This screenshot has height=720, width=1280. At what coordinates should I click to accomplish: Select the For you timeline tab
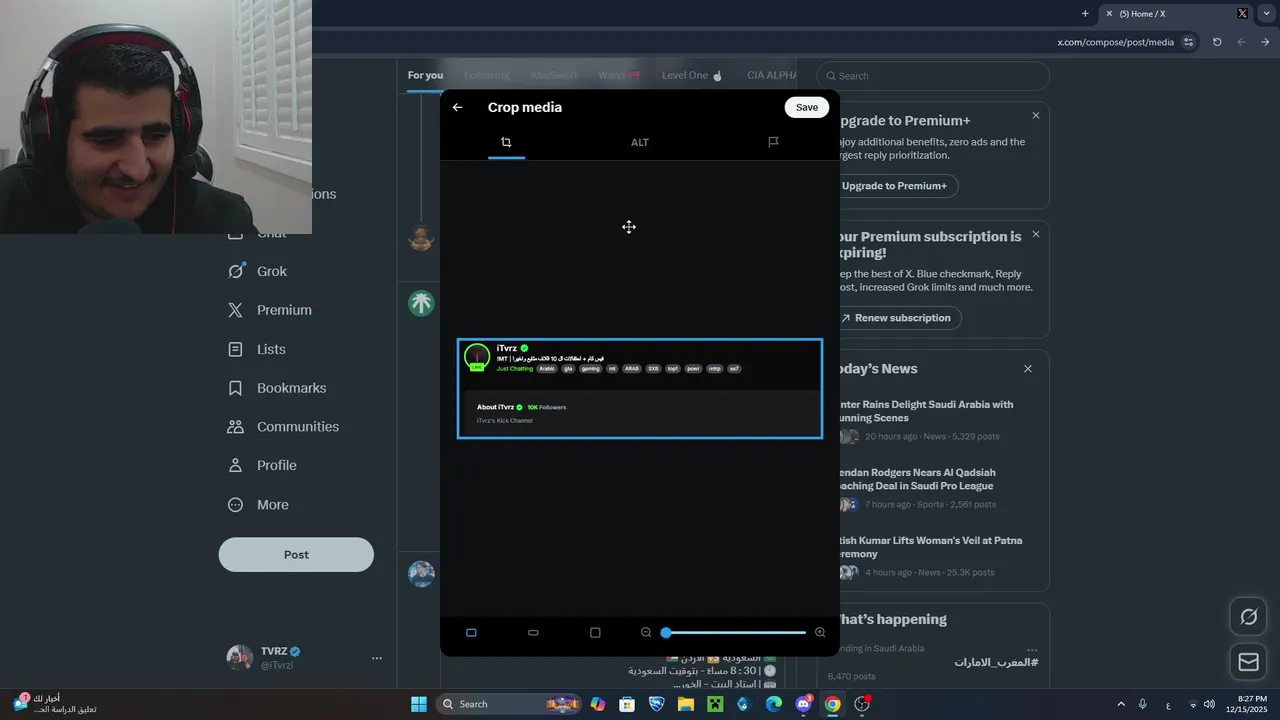[425, 75]
